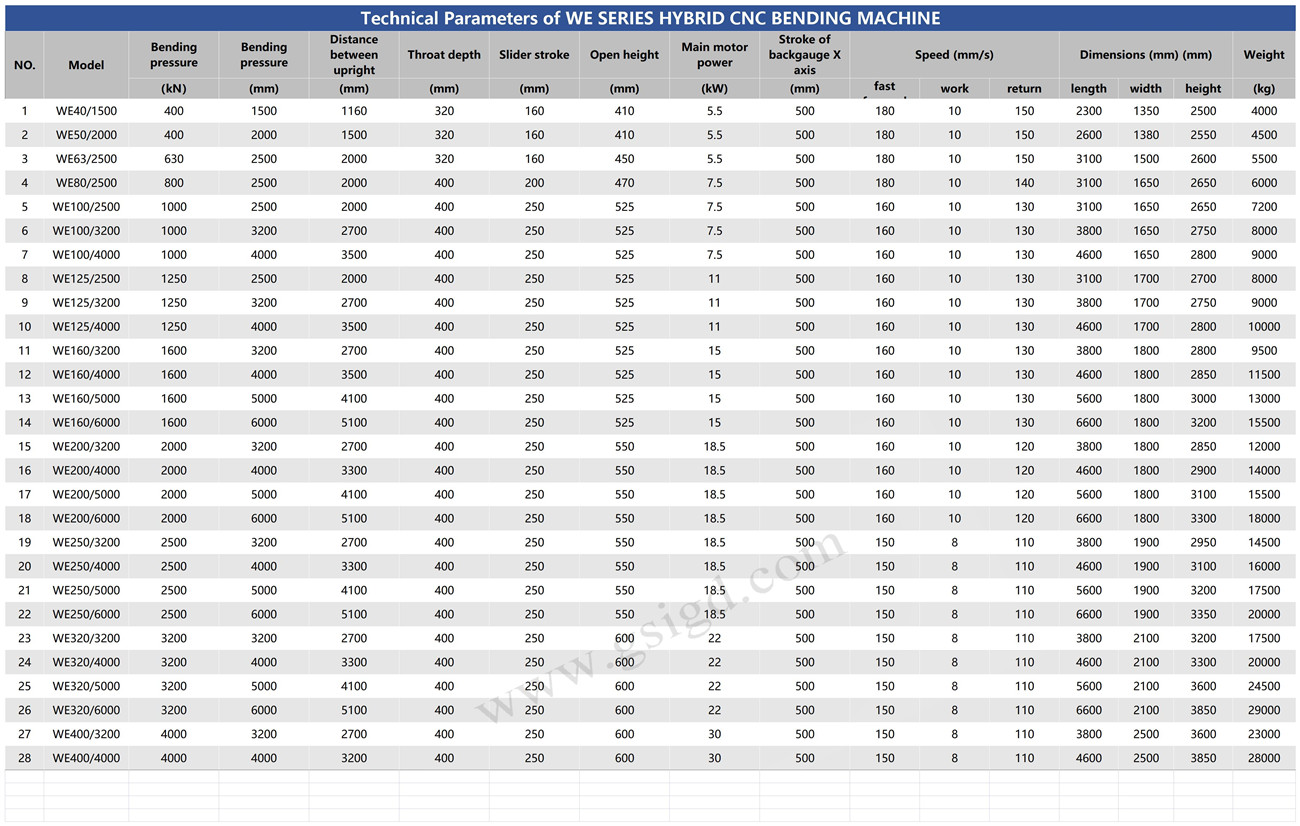Click the 'length' dimension subheader
Viewport: 1300px width, 826px height.
[1088, 88]
